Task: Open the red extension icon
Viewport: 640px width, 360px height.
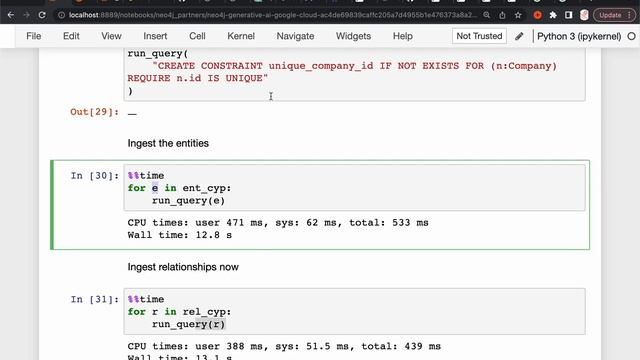Action: (538, 15)
